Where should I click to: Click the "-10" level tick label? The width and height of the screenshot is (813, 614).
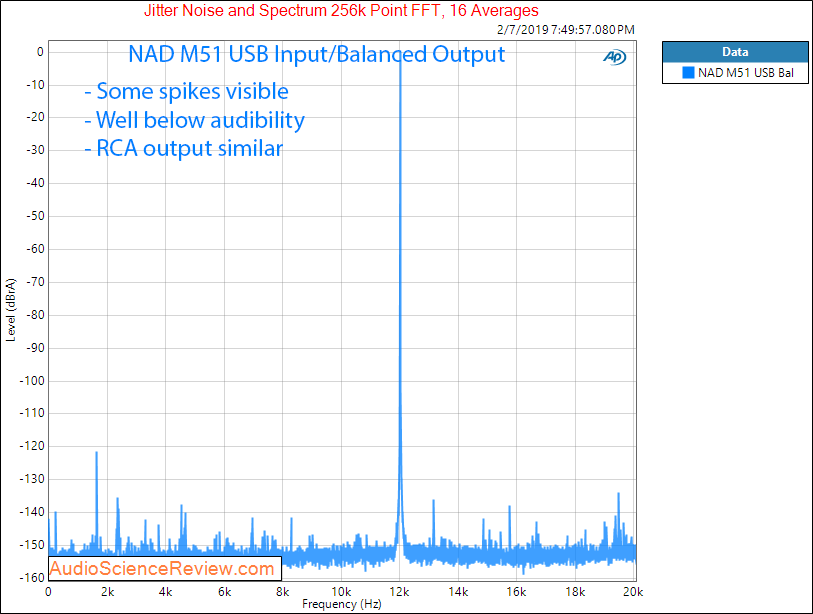pos(35,85)
